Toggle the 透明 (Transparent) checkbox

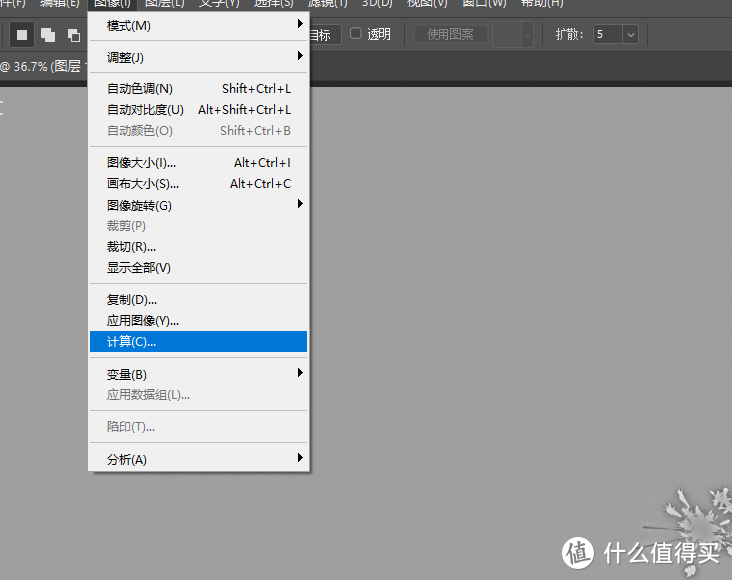[355, 34]
